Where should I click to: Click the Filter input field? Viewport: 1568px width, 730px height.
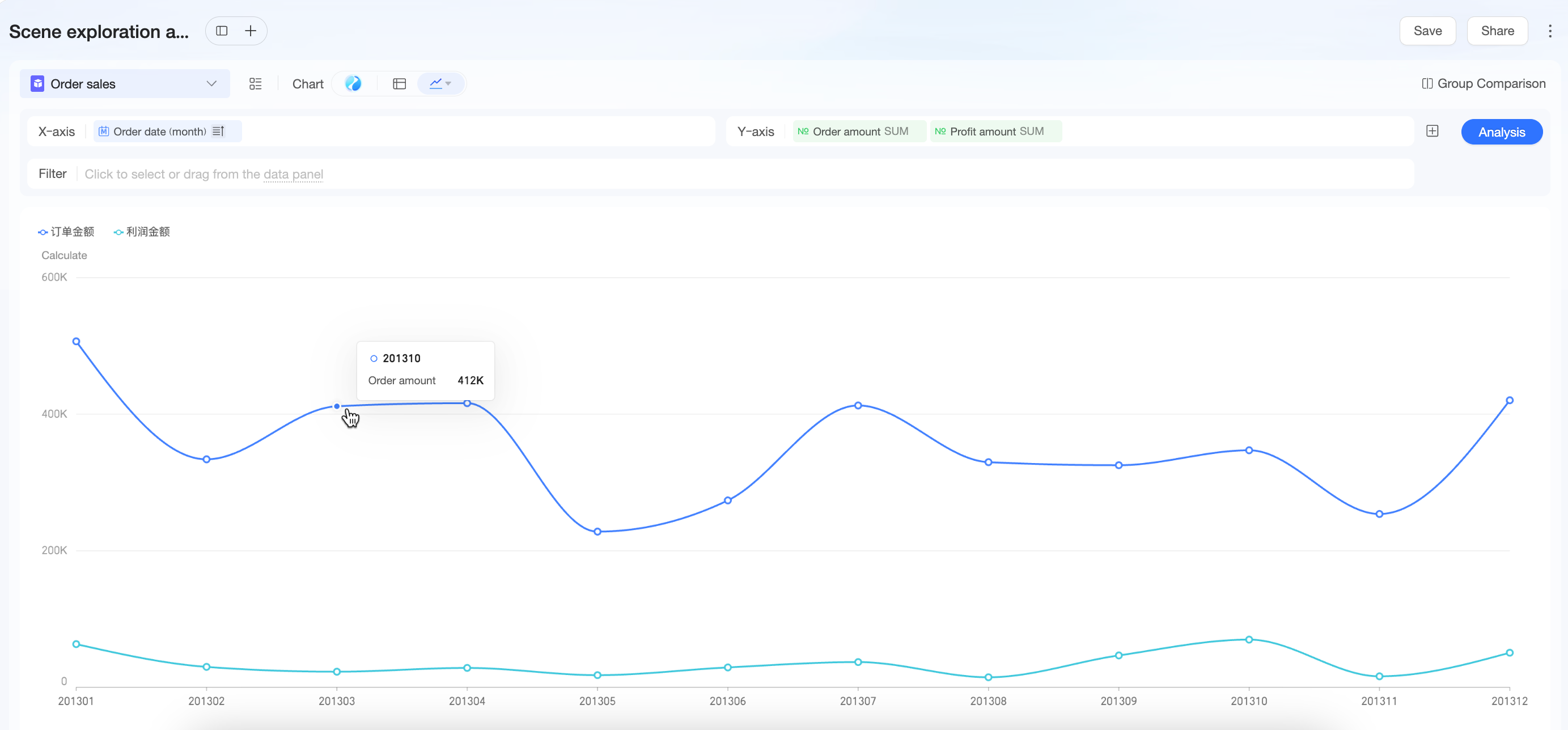click(x=720, y=174)
